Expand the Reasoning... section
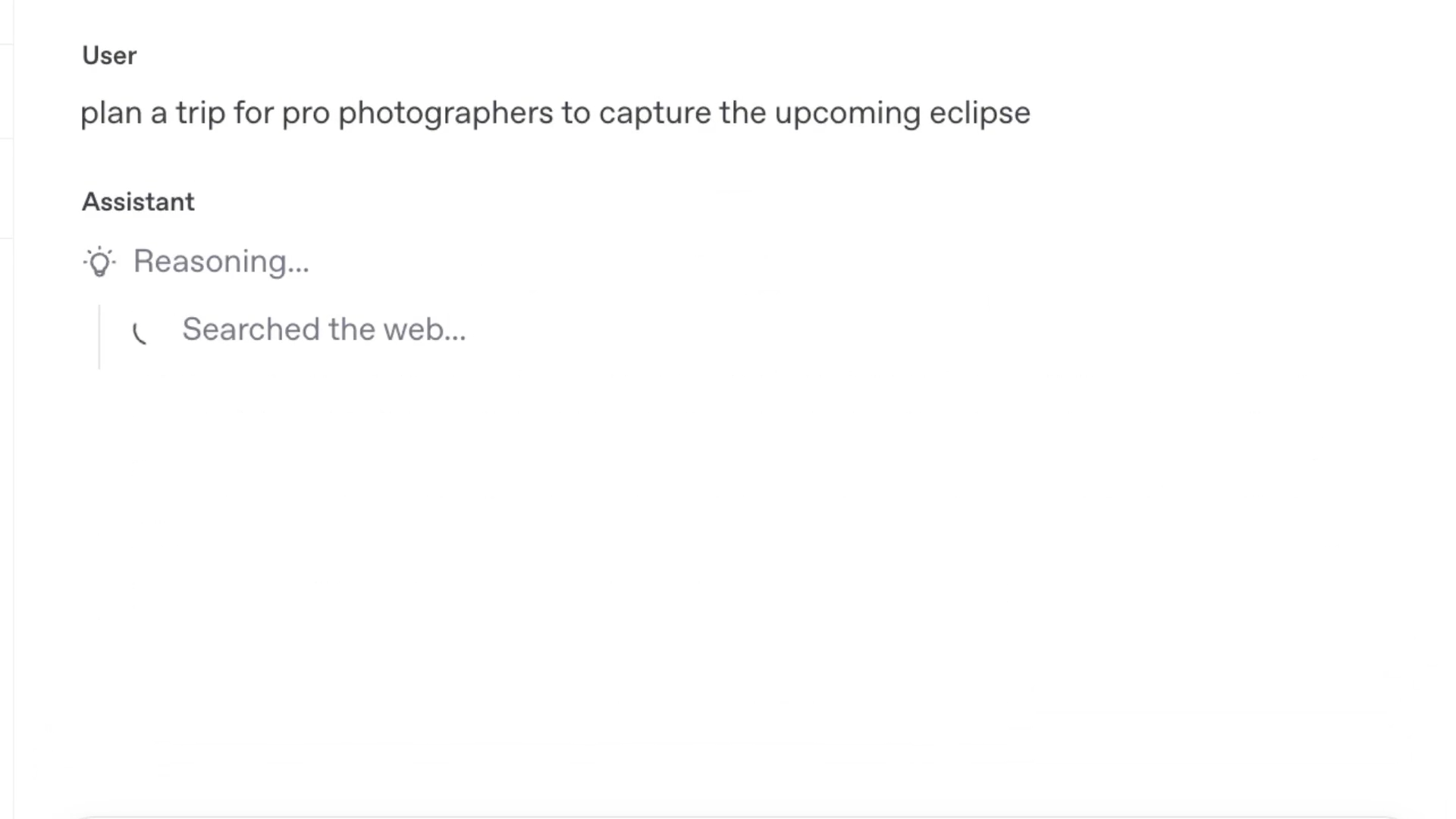The height and width of the screenshot is (819, 1456). coord(221,262)
